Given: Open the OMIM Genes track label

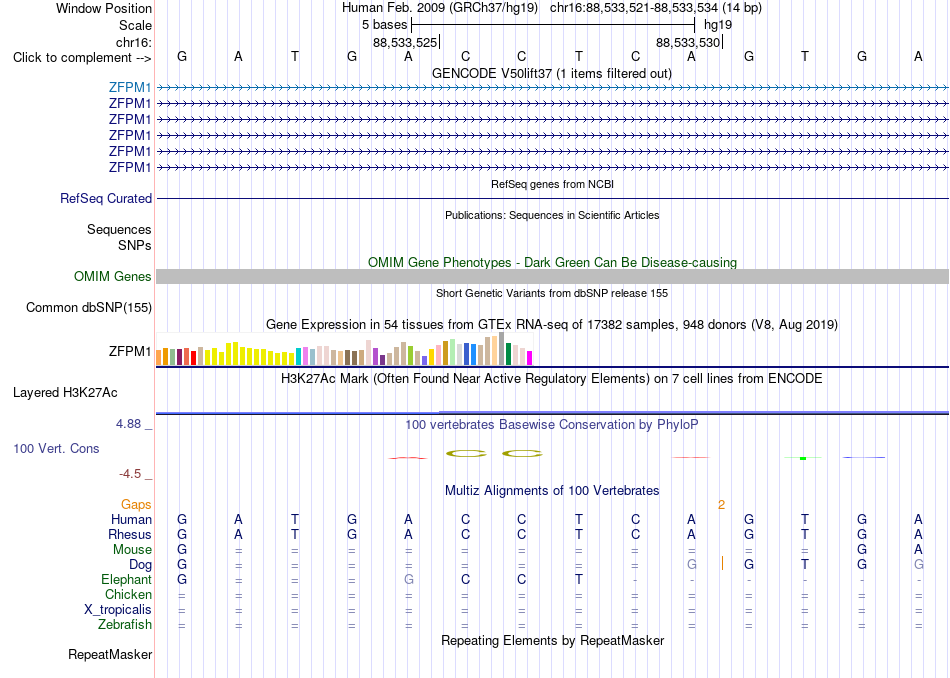Looking at the screenshot, I should 112,276.
